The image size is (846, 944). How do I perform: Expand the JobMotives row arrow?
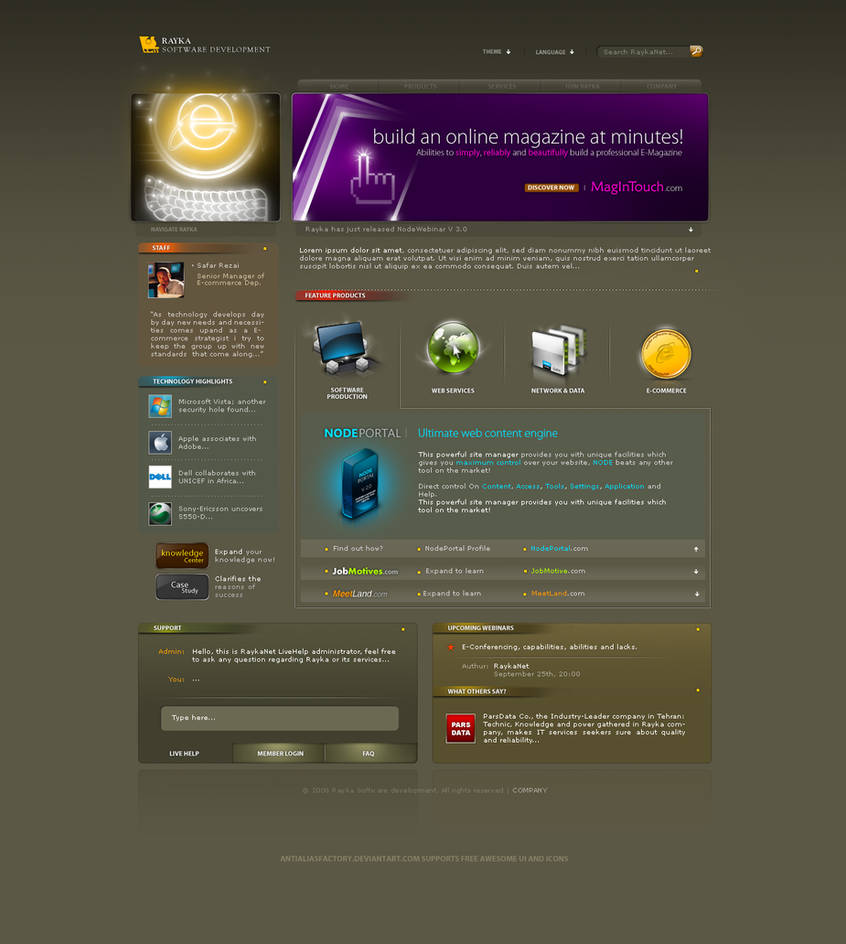(696, 572)
